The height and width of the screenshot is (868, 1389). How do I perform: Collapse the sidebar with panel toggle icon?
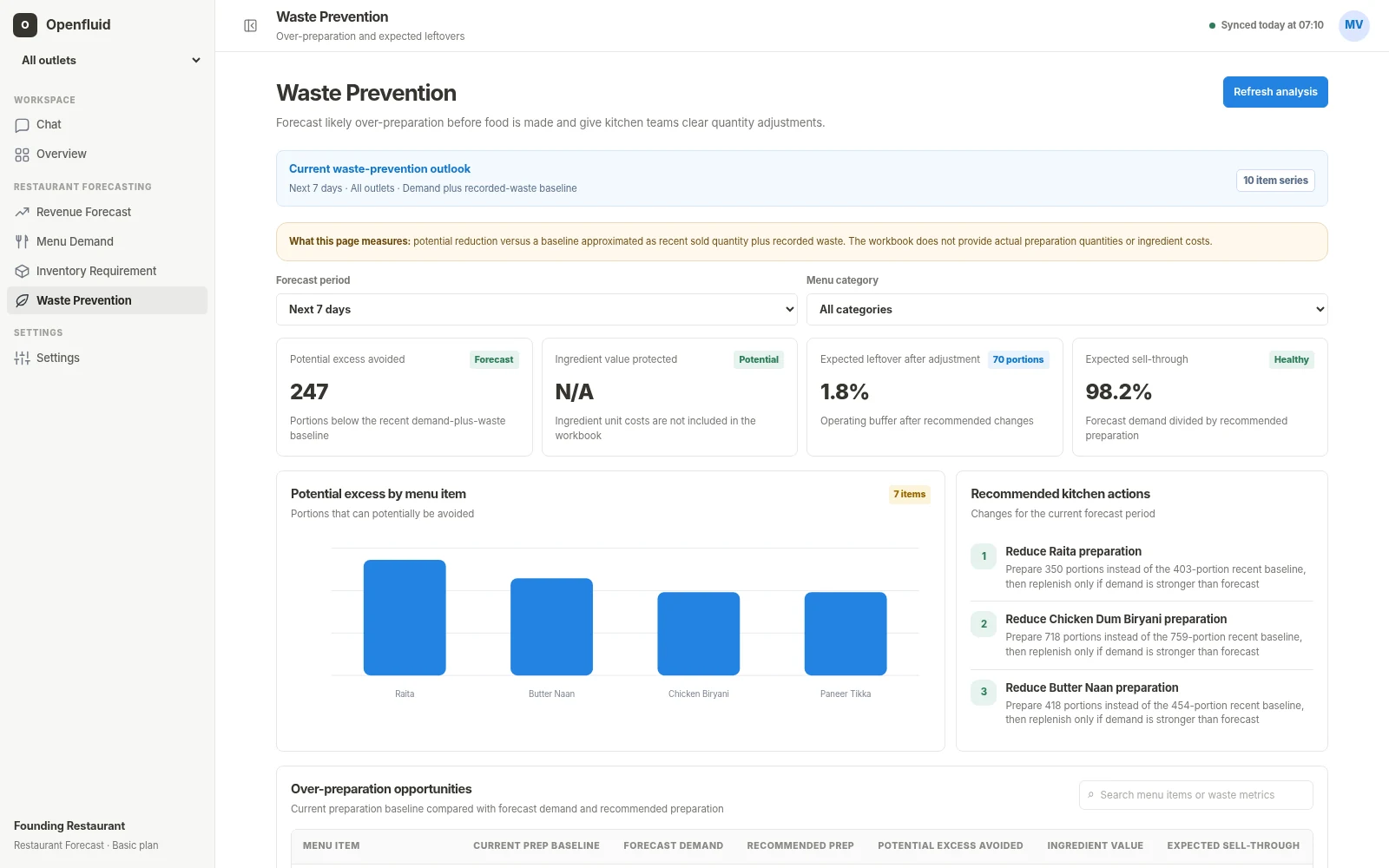coord(250,26)
